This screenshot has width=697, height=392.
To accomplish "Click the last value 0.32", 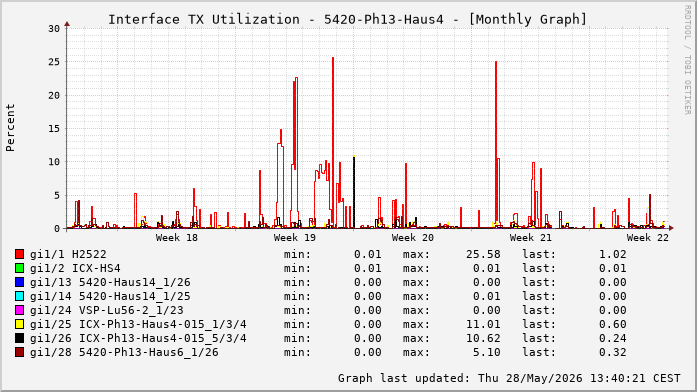I will click(613, 352).
